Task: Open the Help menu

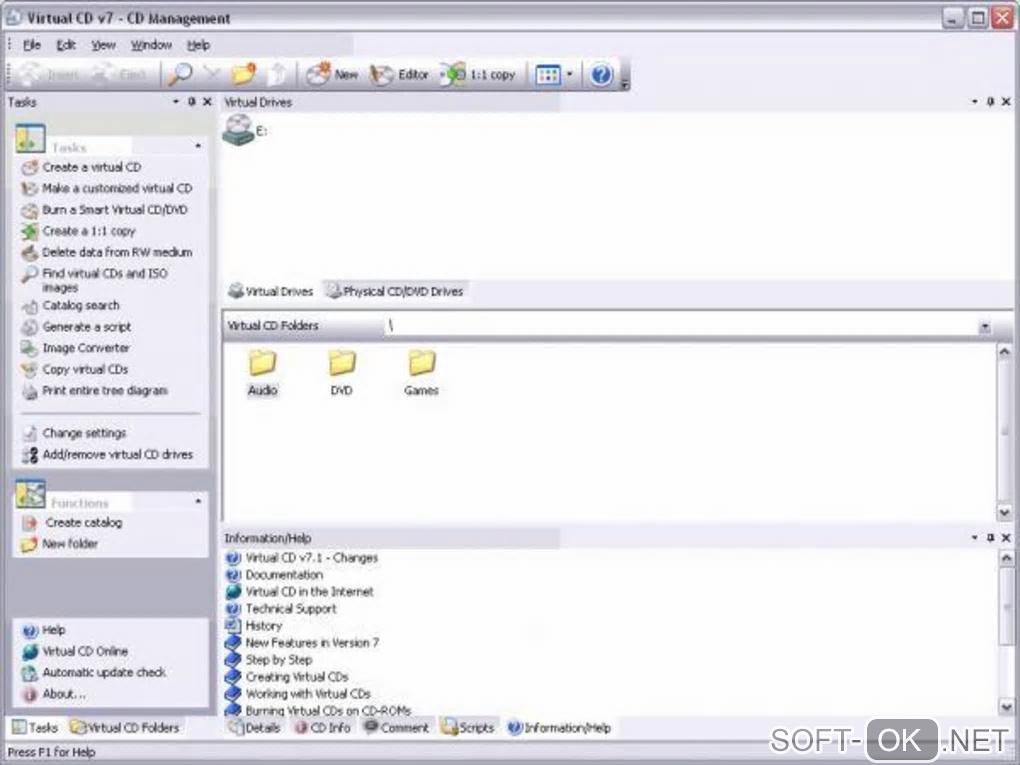Action: tap(198, 45)
